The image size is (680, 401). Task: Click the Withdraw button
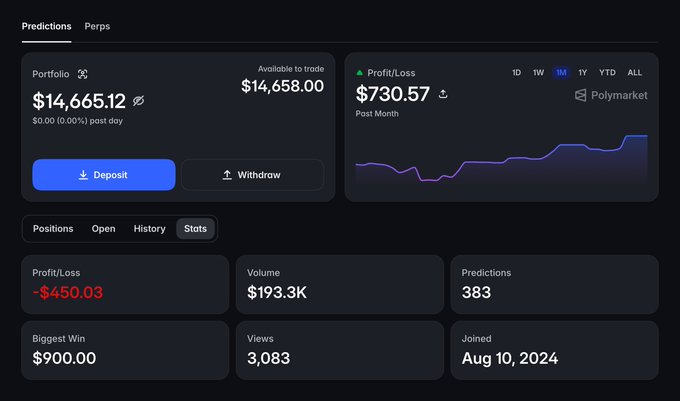(252, 175)
